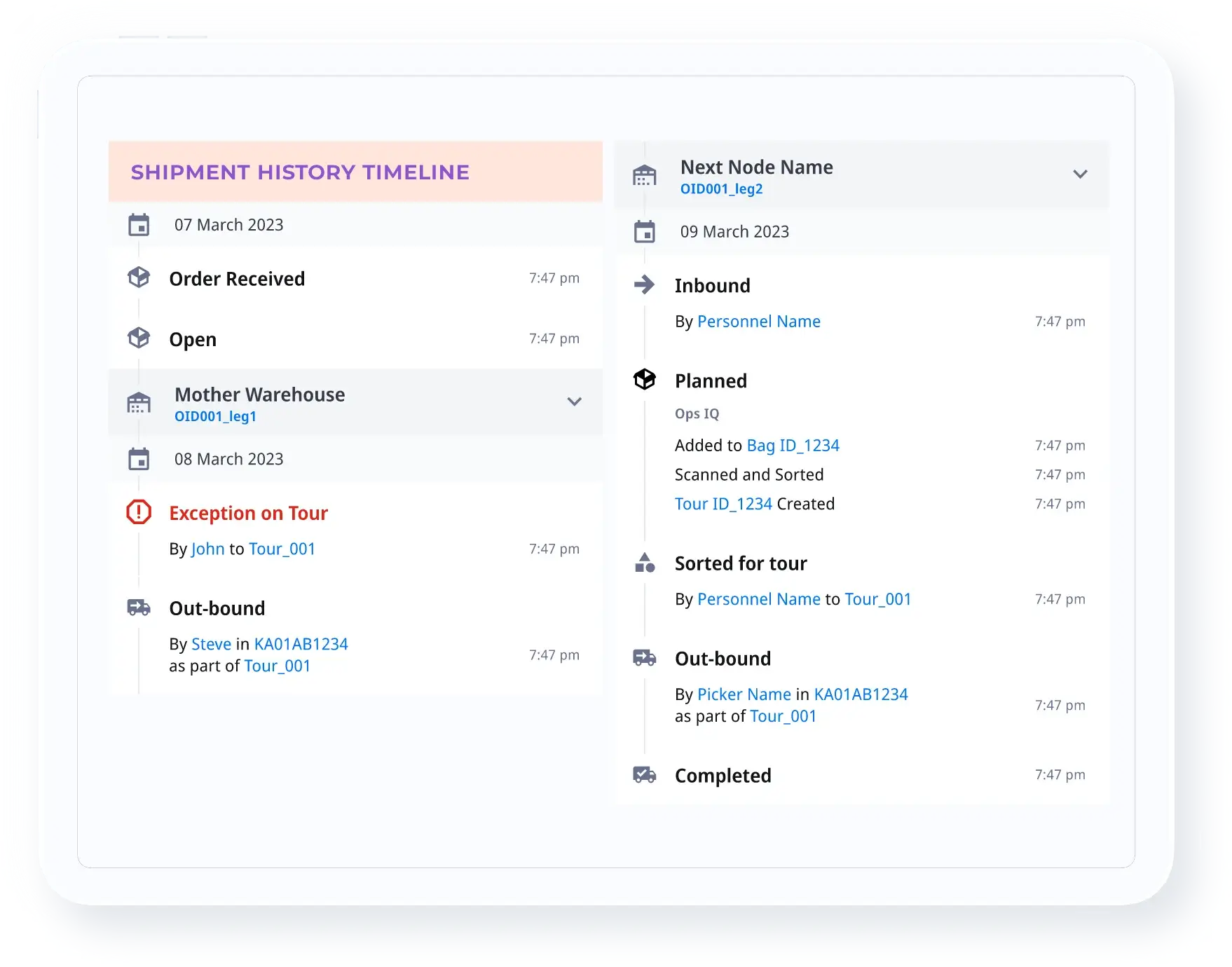Click the Inbound arrow icon
The image size is (1232, 967).
[644, 284]
